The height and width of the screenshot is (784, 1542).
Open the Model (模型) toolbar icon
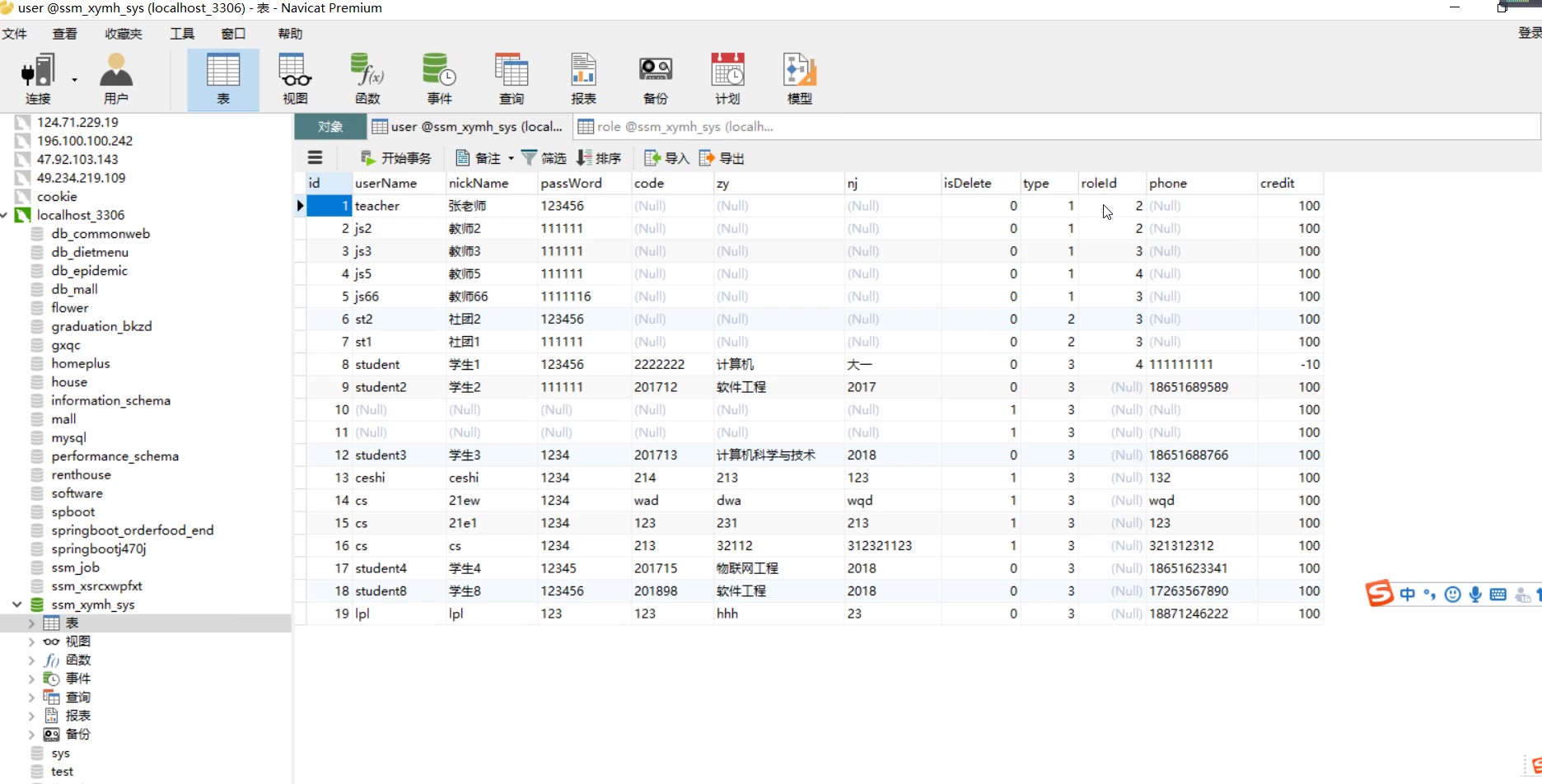[x=799, y=78]
